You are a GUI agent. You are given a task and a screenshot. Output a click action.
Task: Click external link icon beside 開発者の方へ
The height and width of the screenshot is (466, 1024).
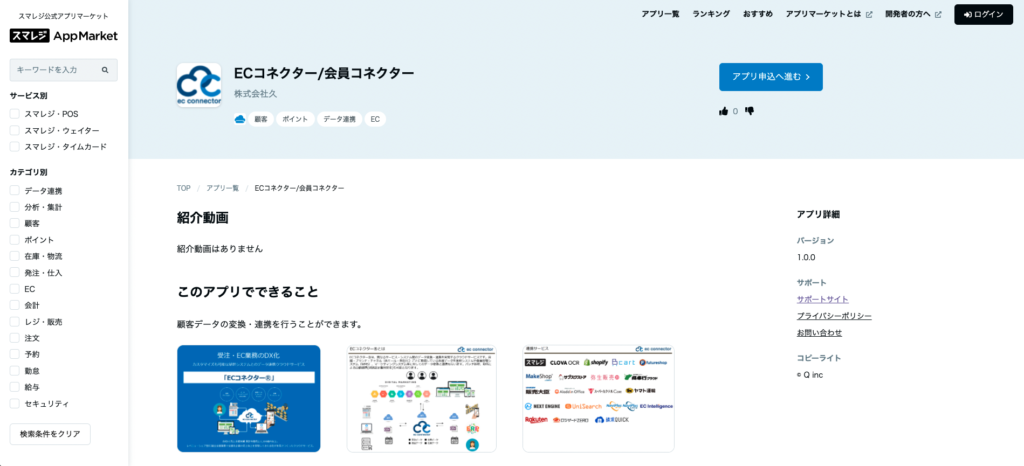(938, 14)
